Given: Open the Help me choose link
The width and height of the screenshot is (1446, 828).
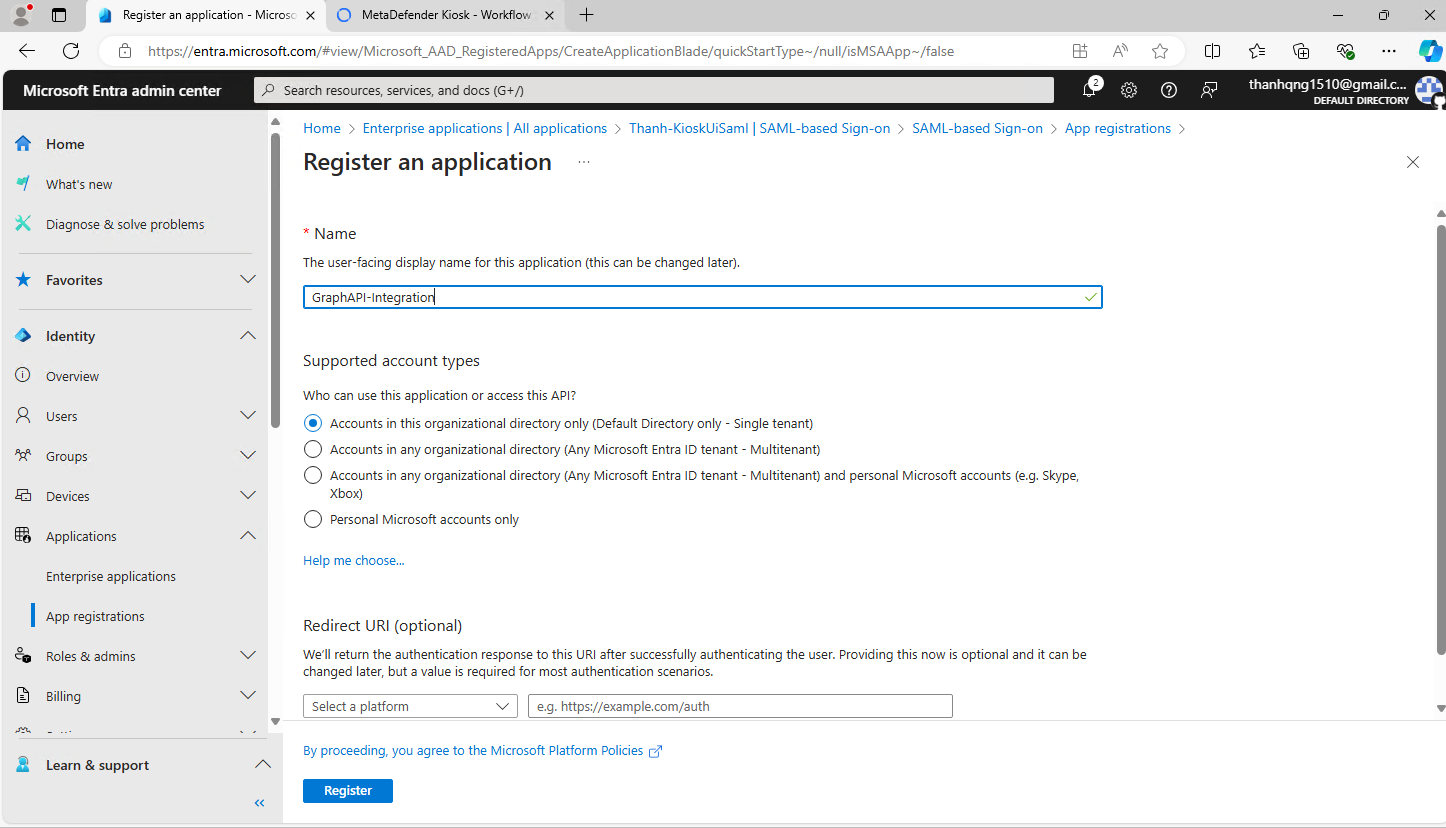Looking at the screenshot, I should click(354, 560).
